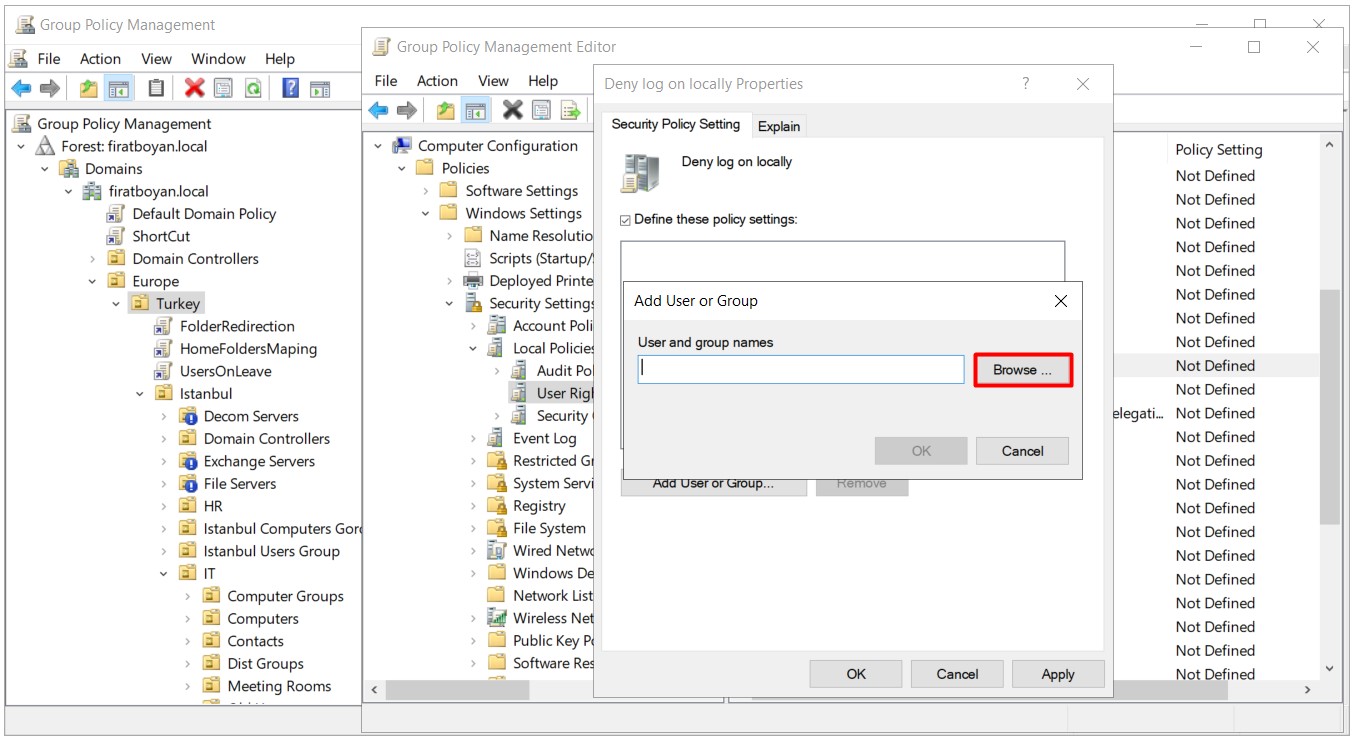Click the Default Domain Policy GPO link icon

click(x=116, y=214)
